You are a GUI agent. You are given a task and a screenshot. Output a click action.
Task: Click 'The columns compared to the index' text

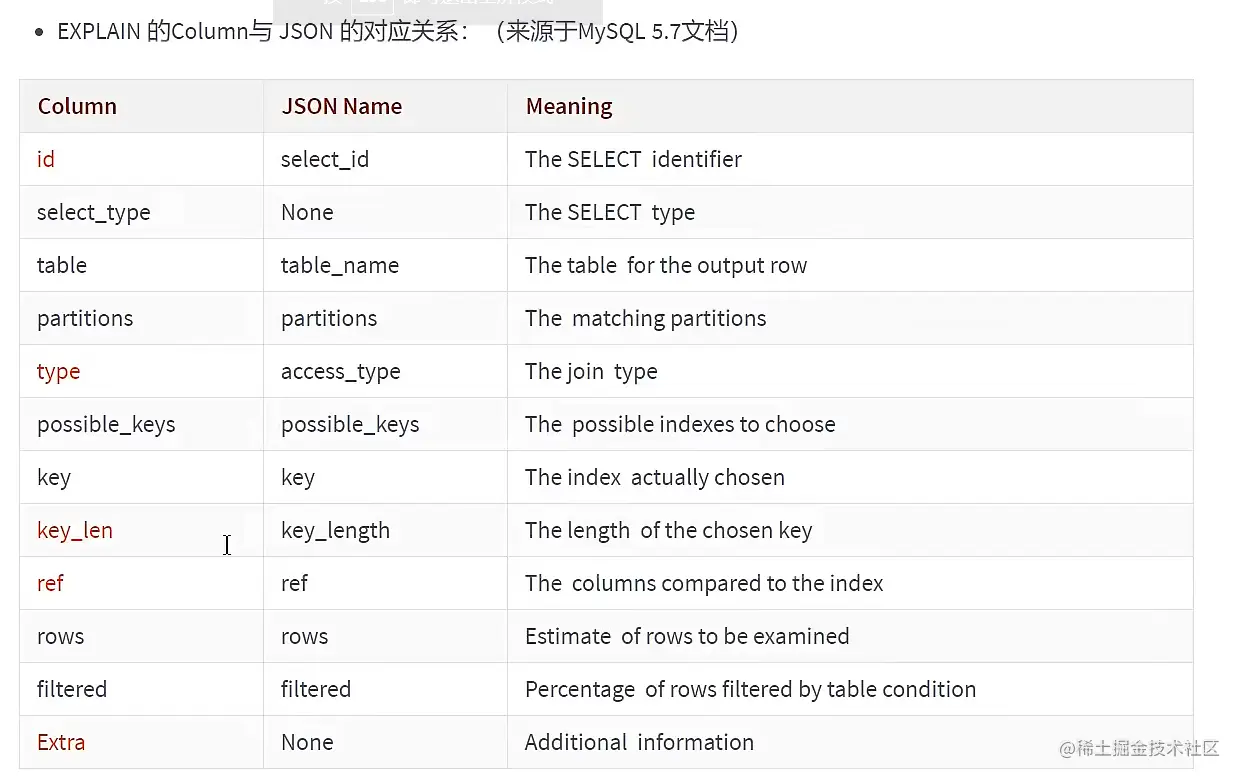point(704,583)
